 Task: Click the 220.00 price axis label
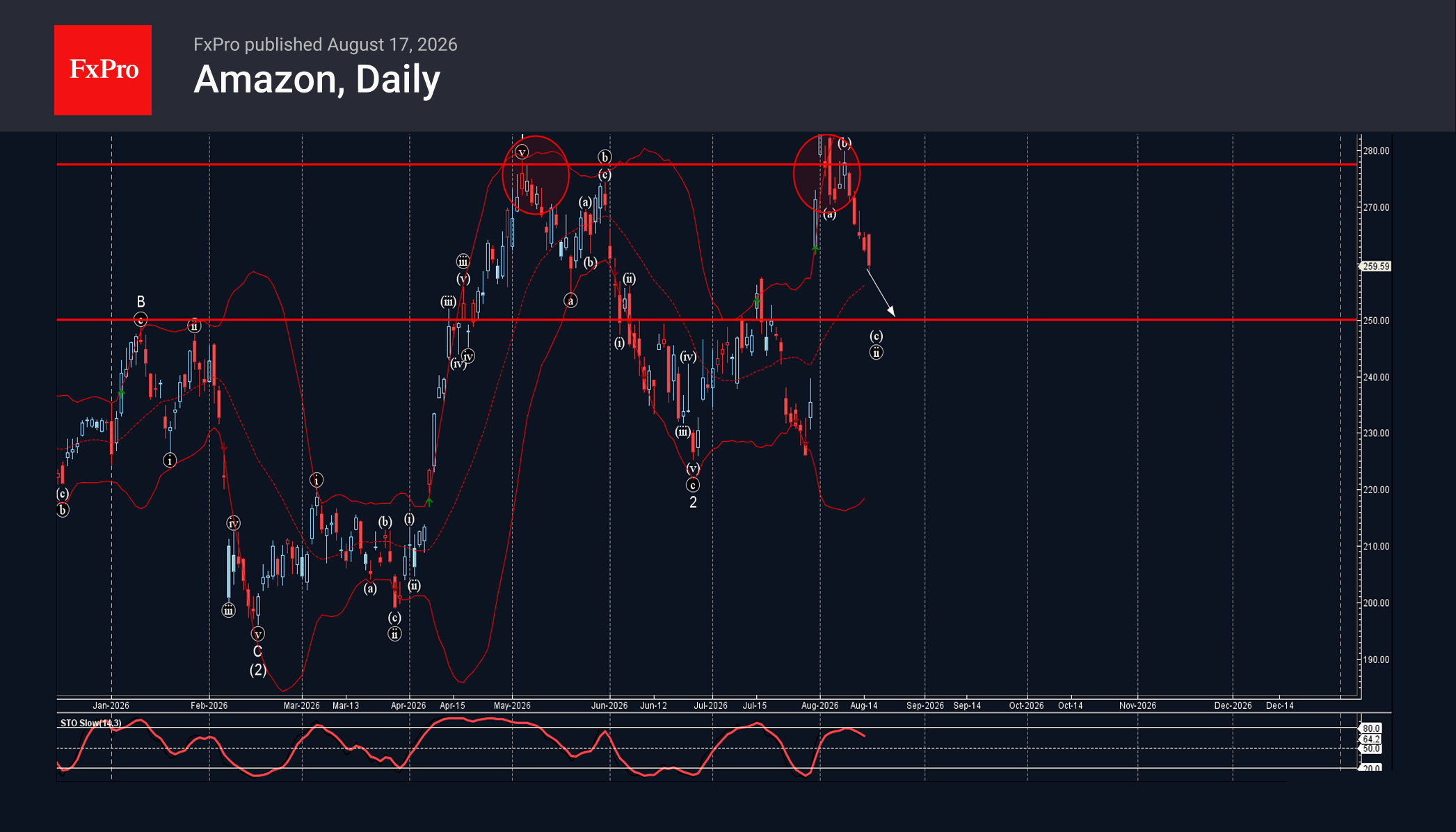pyautogui.click(x=1376, y=490)
